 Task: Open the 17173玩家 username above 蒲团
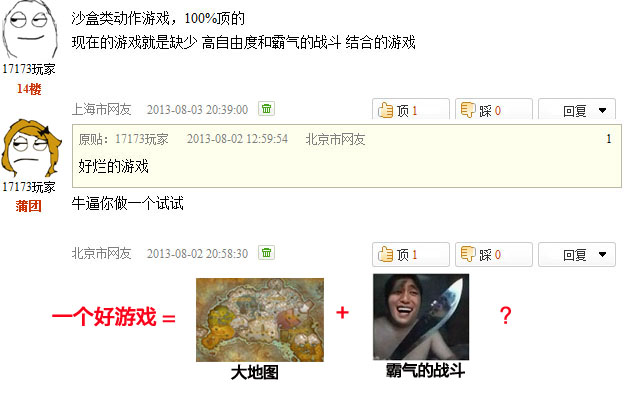[x=29, y=187]
